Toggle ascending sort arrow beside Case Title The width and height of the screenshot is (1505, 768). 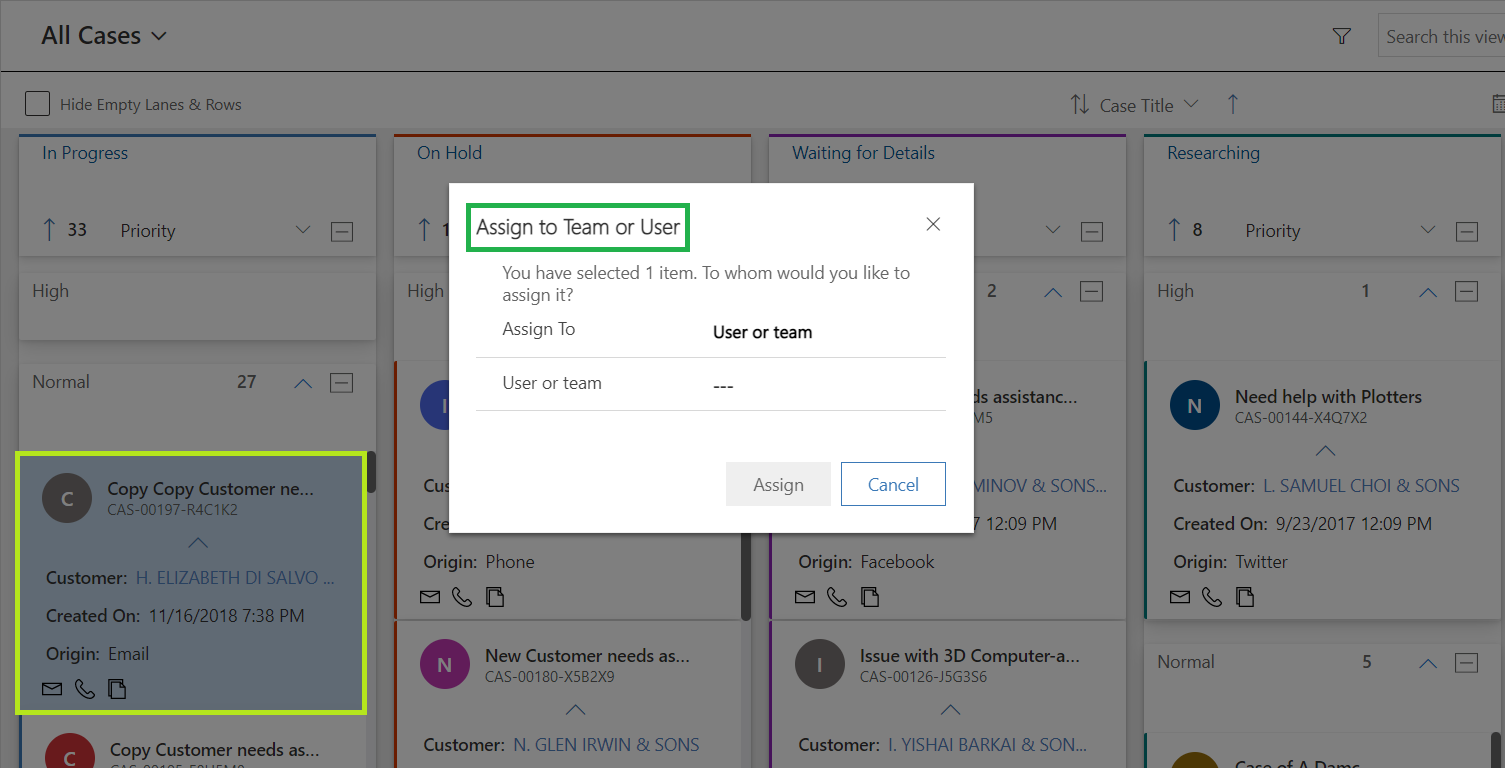point(1232,104)
